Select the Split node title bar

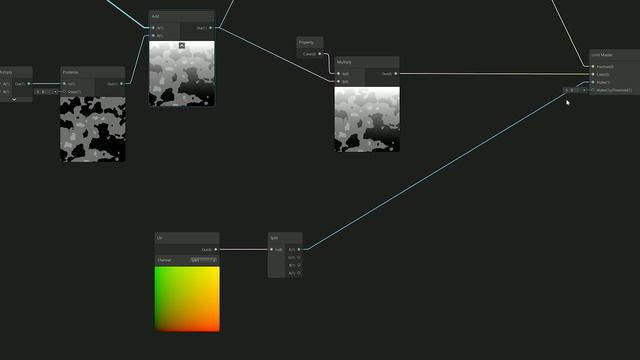[285, 238]
